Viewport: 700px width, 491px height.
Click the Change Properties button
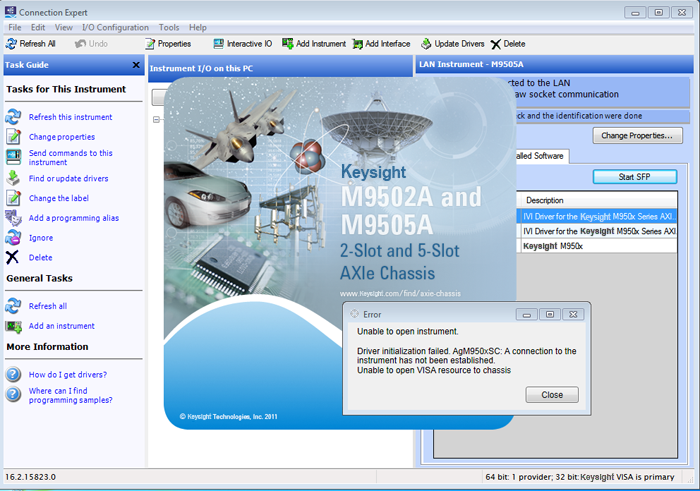pyautogui.click(x=637, y=136)
